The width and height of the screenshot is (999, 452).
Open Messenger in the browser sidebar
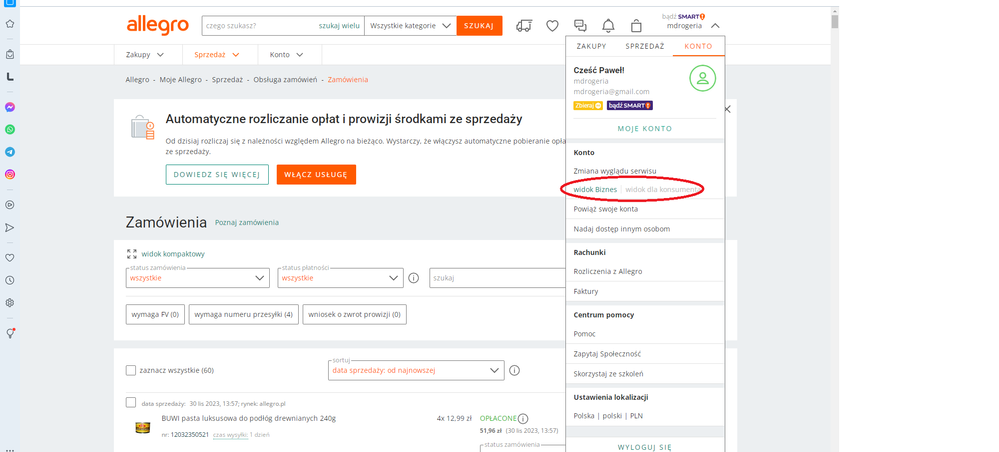click(x=10, y=107)
